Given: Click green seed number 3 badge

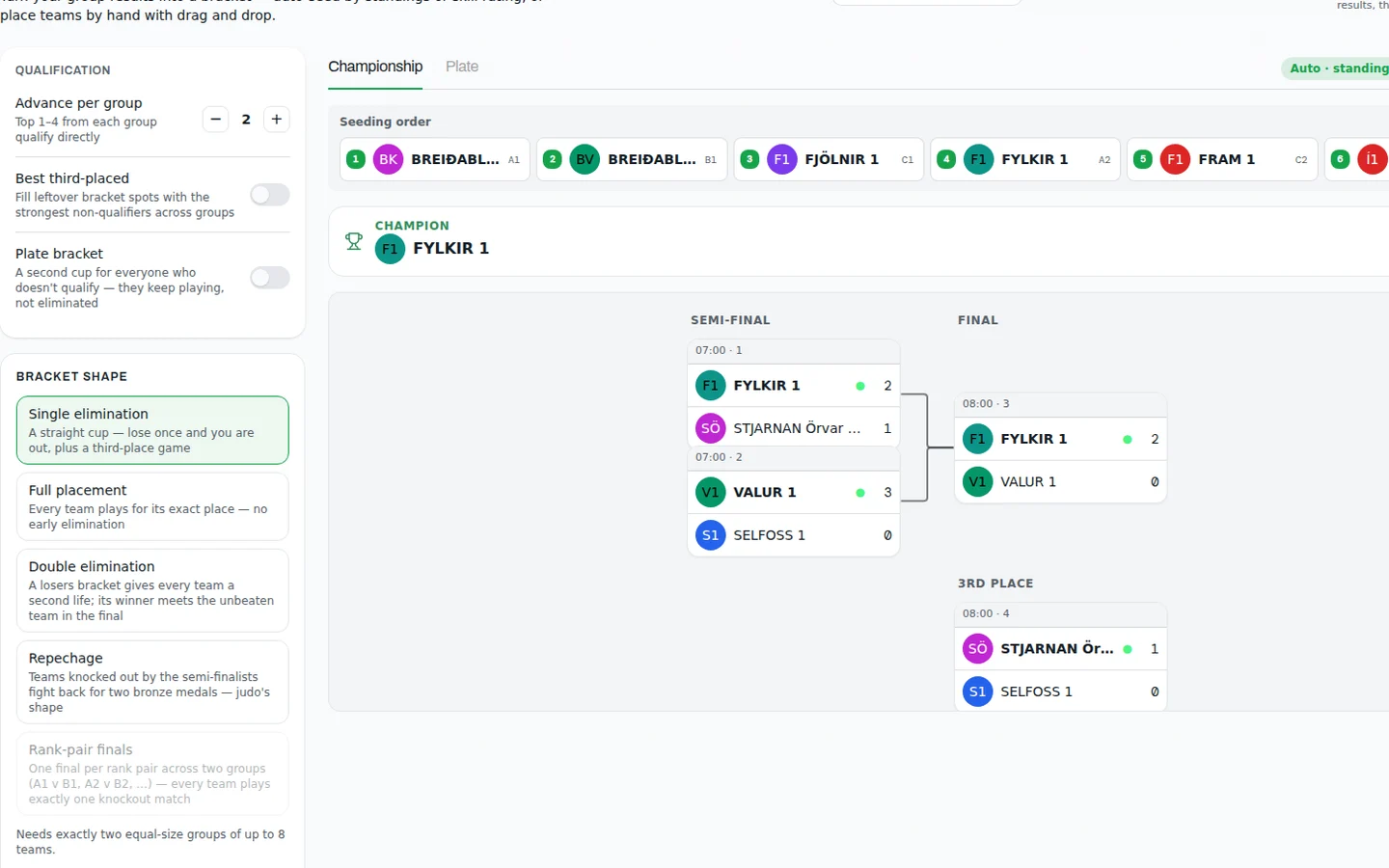Looking at the screenshot, I should point(749,159).
